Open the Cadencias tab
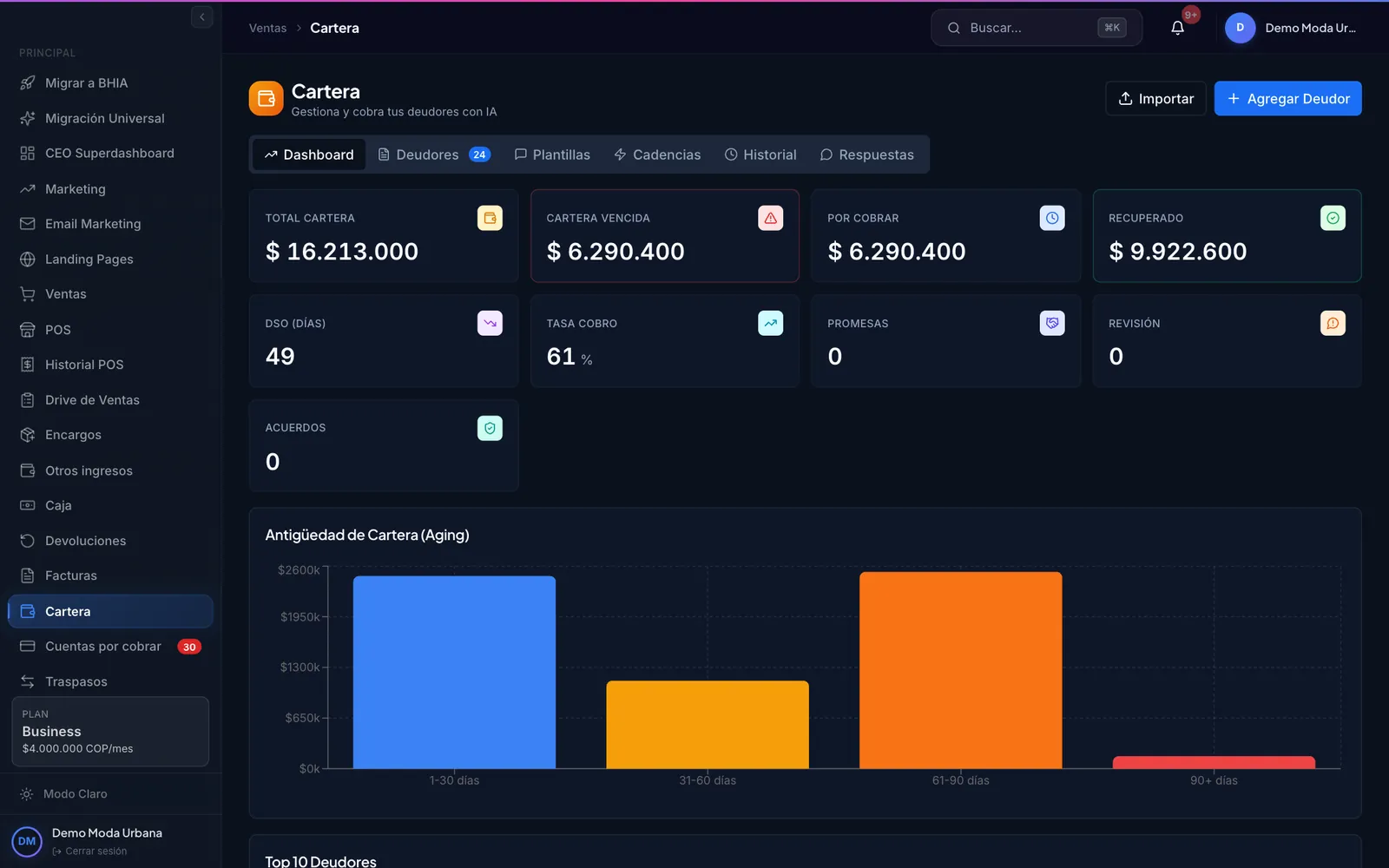 pos(657,155)
